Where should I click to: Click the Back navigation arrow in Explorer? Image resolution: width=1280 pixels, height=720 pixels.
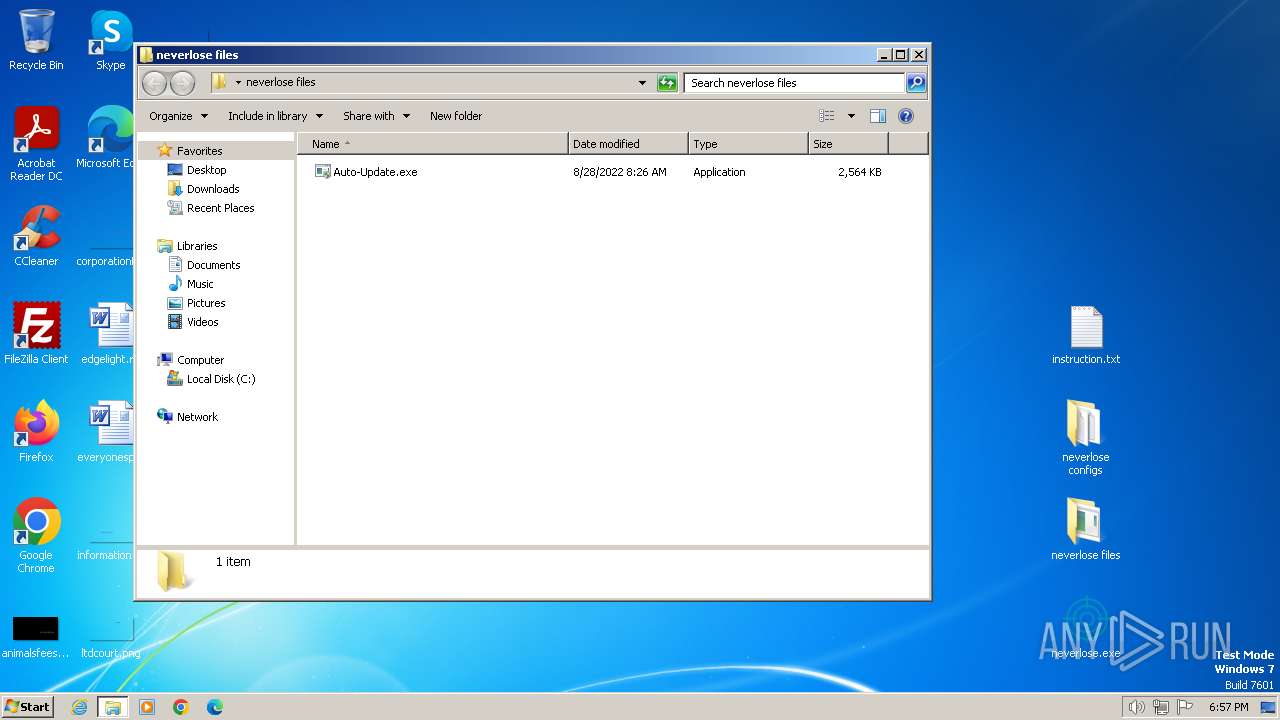(x=155, y=83)
